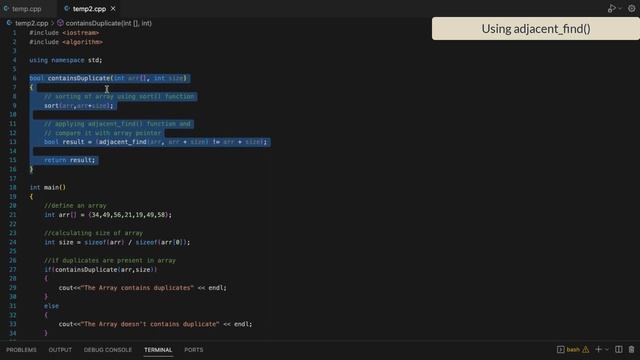Viewport: 640px width, 360px height.
Task: Close the temp2.cpp tab
Action: 113,9
